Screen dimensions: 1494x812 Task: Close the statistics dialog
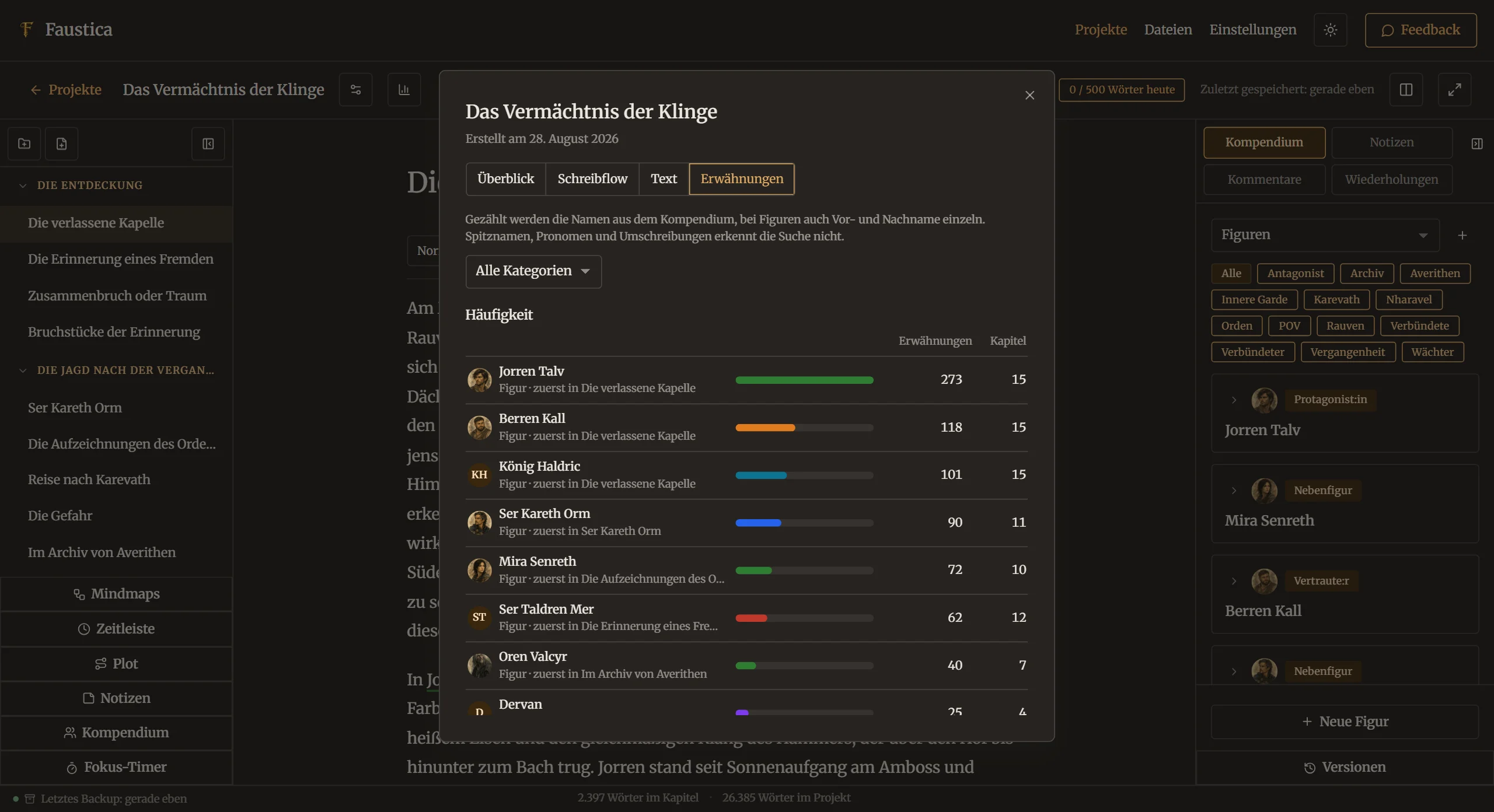click(1029, 95)
